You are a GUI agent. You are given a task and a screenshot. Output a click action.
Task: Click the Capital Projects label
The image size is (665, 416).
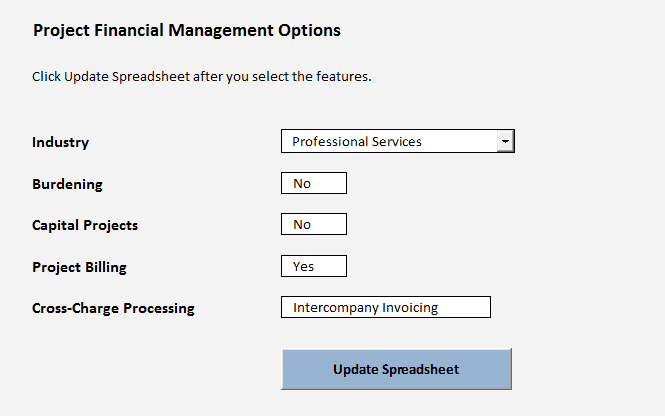point(85,225)
